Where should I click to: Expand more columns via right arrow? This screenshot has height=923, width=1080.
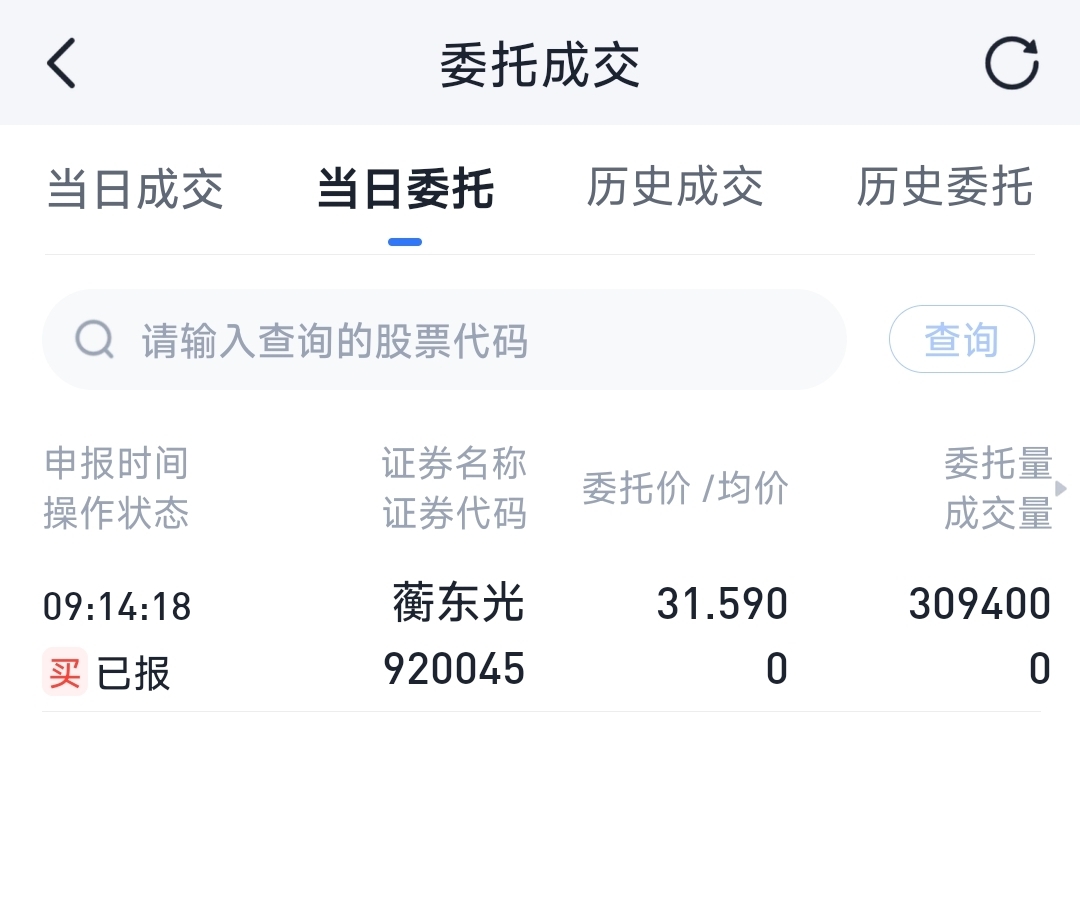pos(1061,488)
